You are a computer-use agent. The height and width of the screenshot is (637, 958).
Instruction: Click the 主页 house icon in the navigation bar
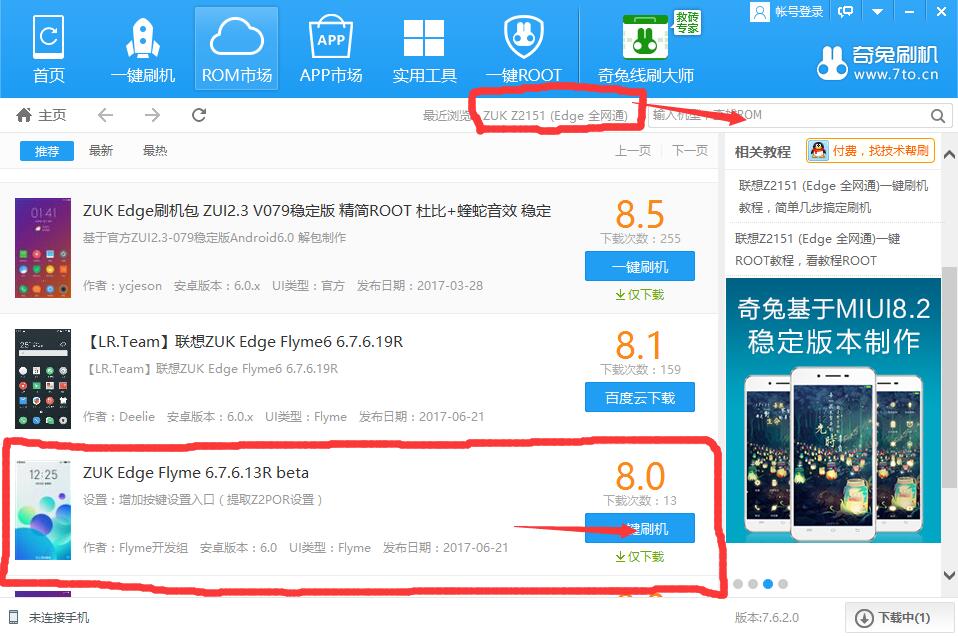(25, 115)
